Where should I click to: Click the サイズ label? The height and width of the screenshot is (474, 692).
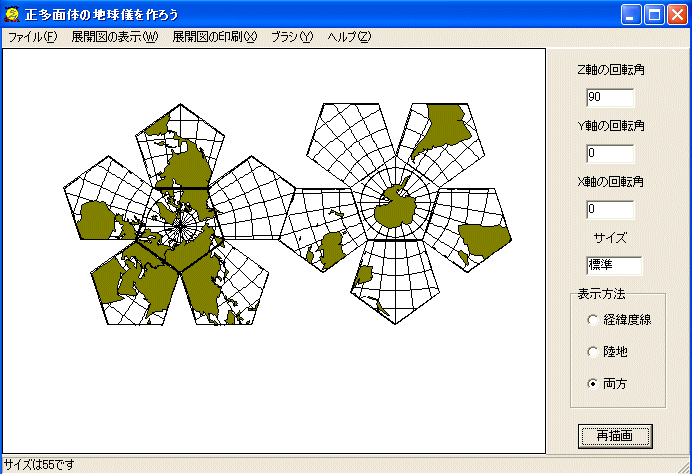point(610,238)
